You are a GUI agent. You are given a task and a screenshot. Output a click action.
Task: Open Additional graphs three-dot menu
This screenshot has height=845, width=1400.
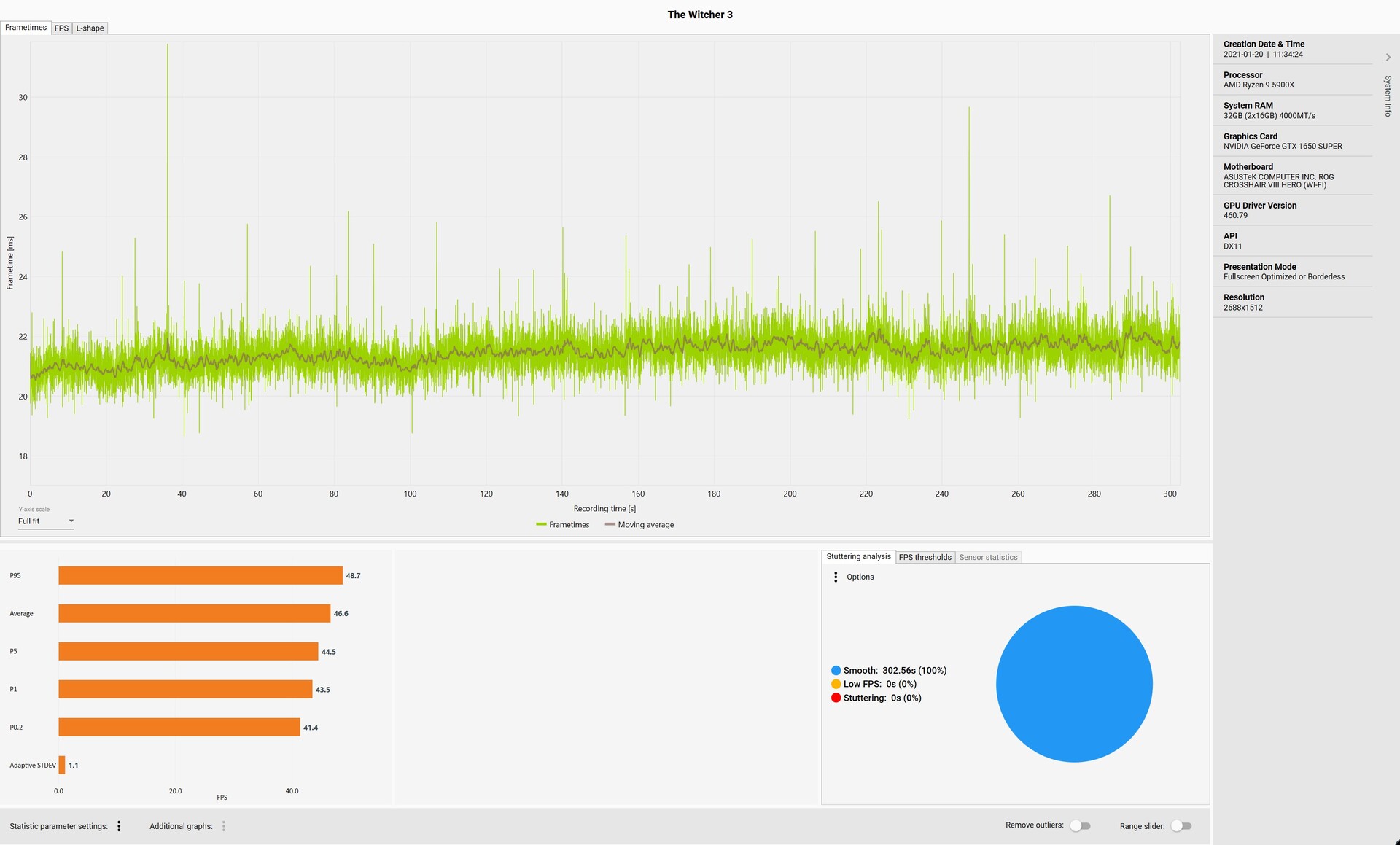click(224, 826)
